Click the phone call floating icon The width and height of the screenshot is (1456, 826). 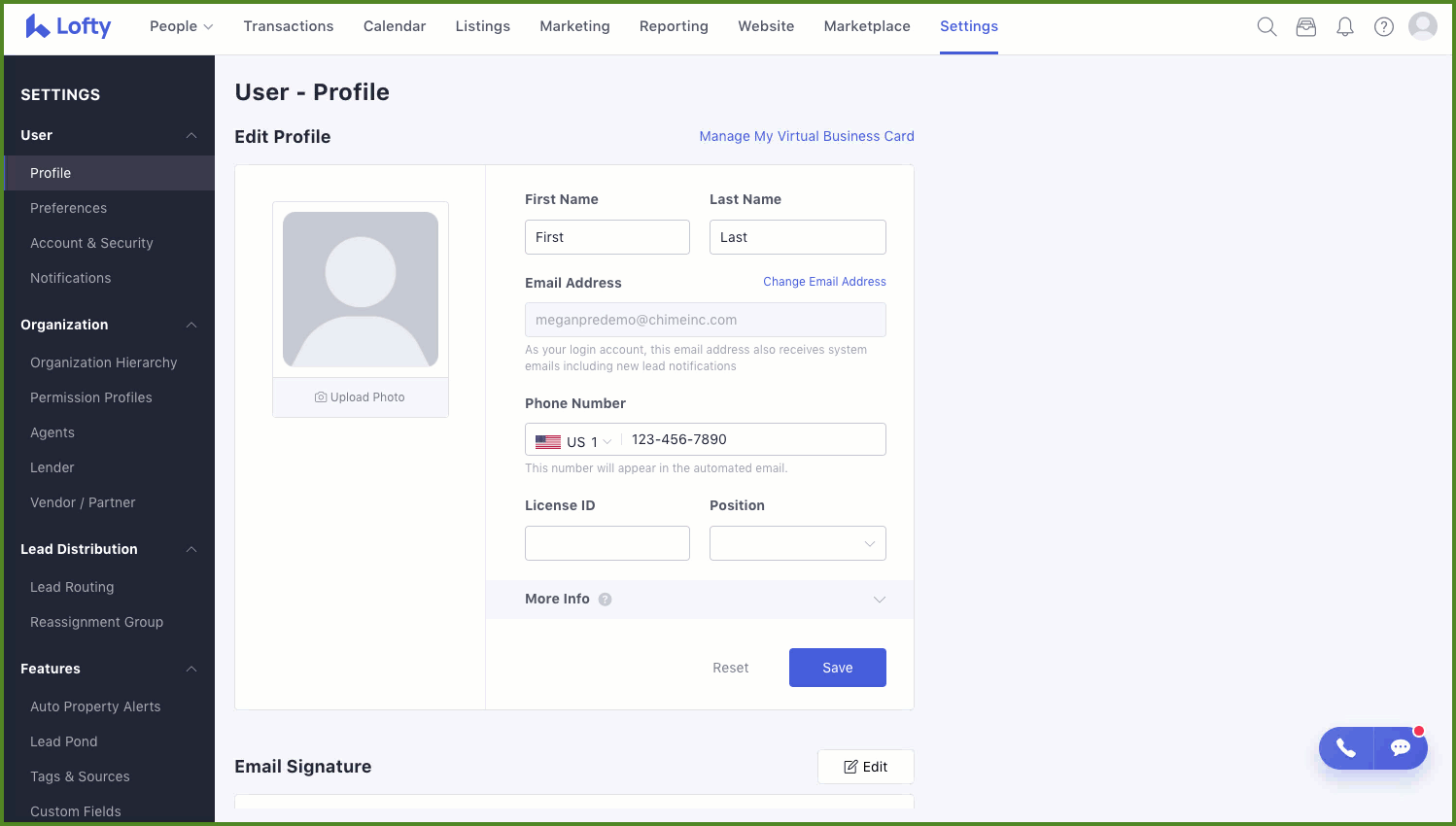coord(1345,748)
